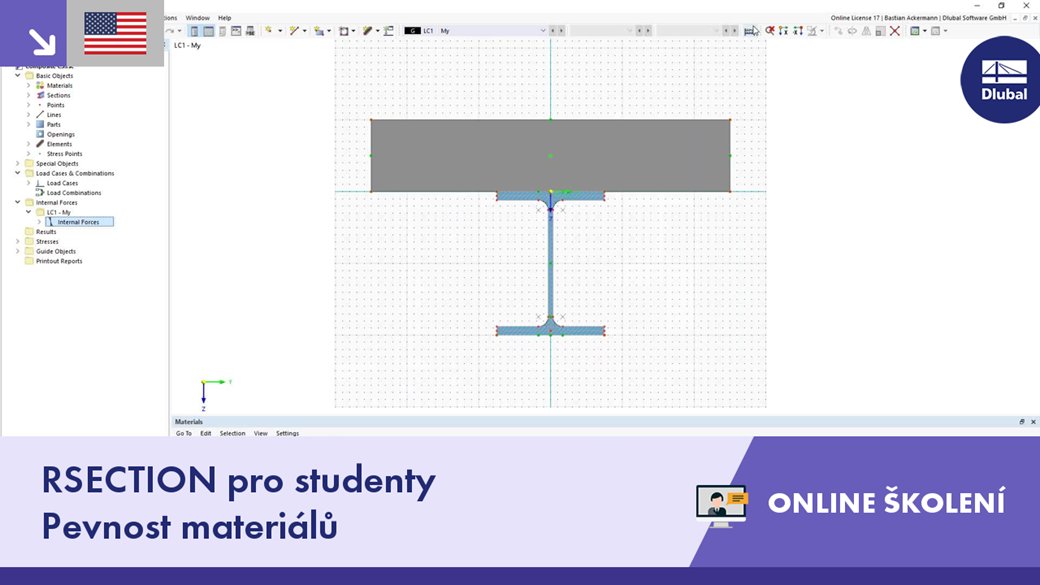The width and height of the screenshot is (1040, 585).
Task: Toggle the tables panel icon in toolbar
Action: pos(208,31)
